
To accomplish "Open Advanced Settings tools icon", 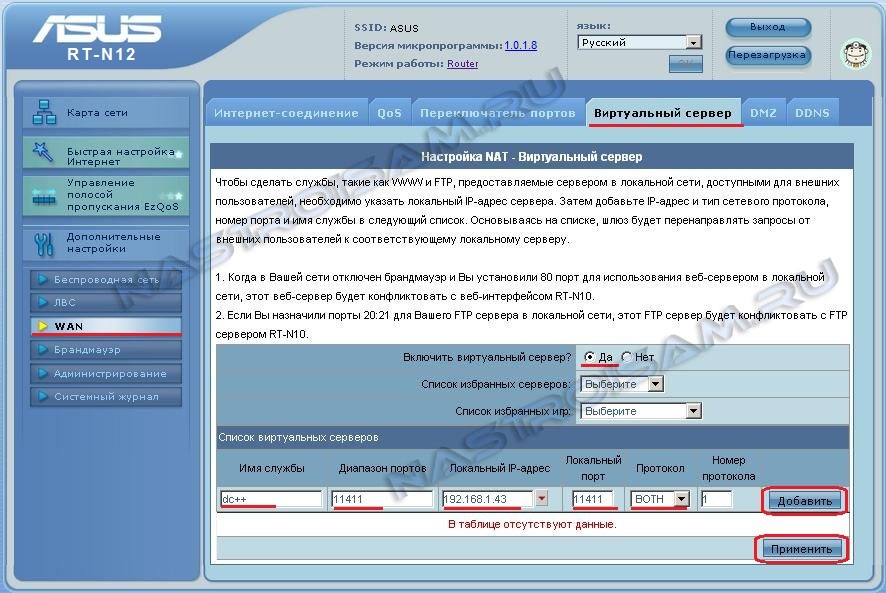I will (44, 243).
